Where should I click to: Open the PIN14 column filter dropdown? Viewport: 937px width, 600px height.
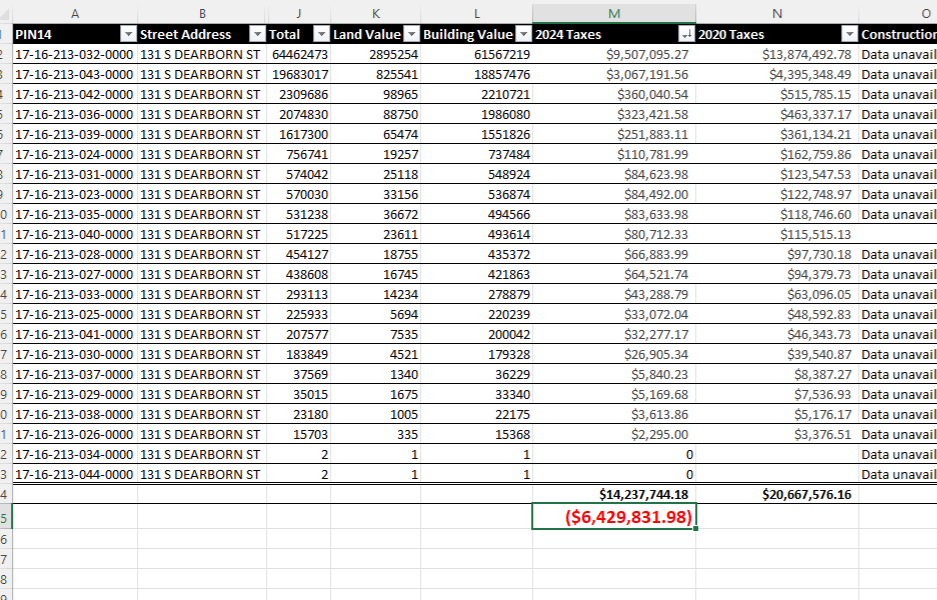128,34
